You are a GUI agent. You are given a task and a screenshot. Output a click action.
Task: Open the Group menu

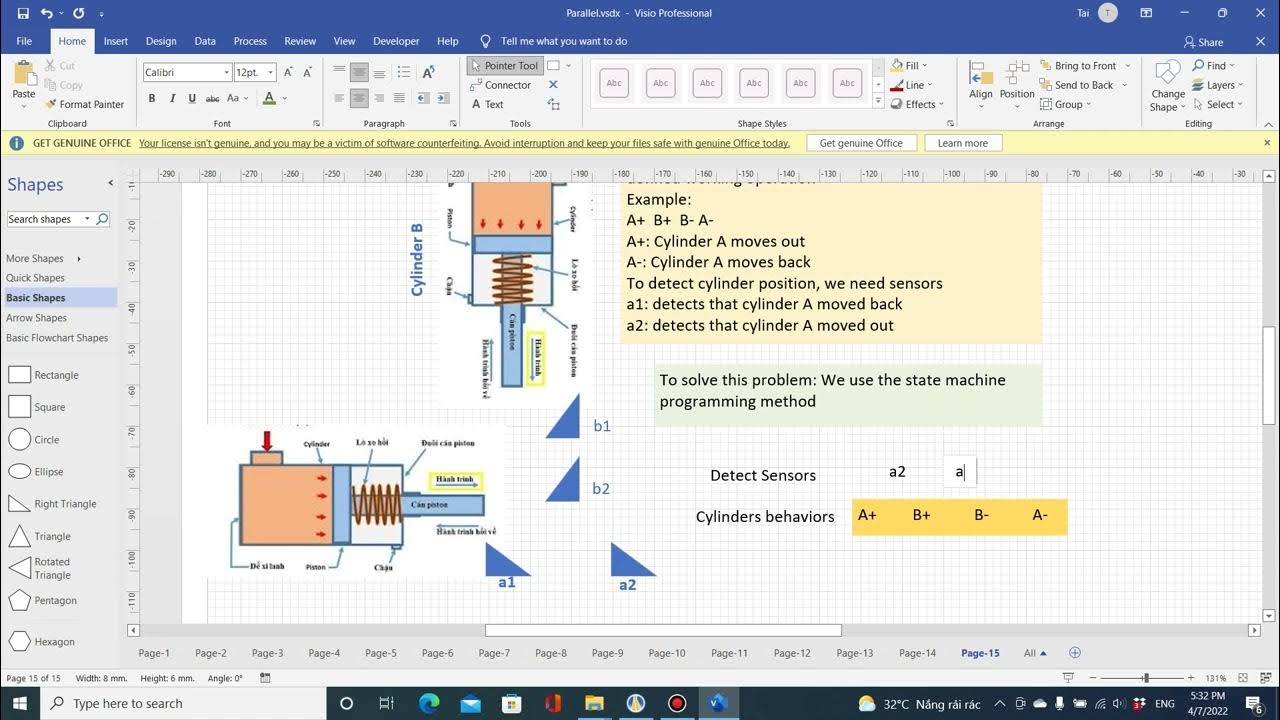(x=1066, y=104)
